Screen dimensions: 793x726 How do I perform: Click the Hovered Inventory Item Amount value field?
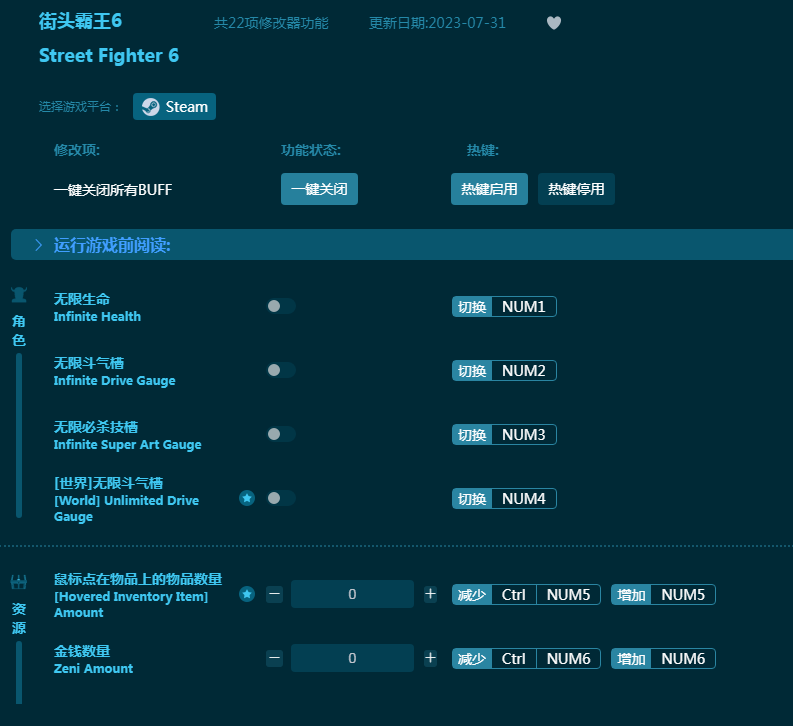point(352,594)
